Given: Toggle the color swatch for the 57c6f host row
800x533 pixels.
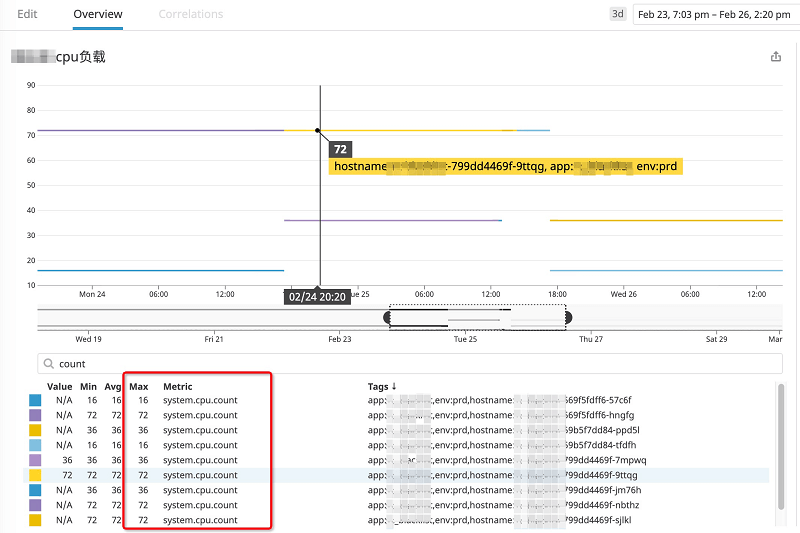Looking at the screenshot, I should 35,400.
